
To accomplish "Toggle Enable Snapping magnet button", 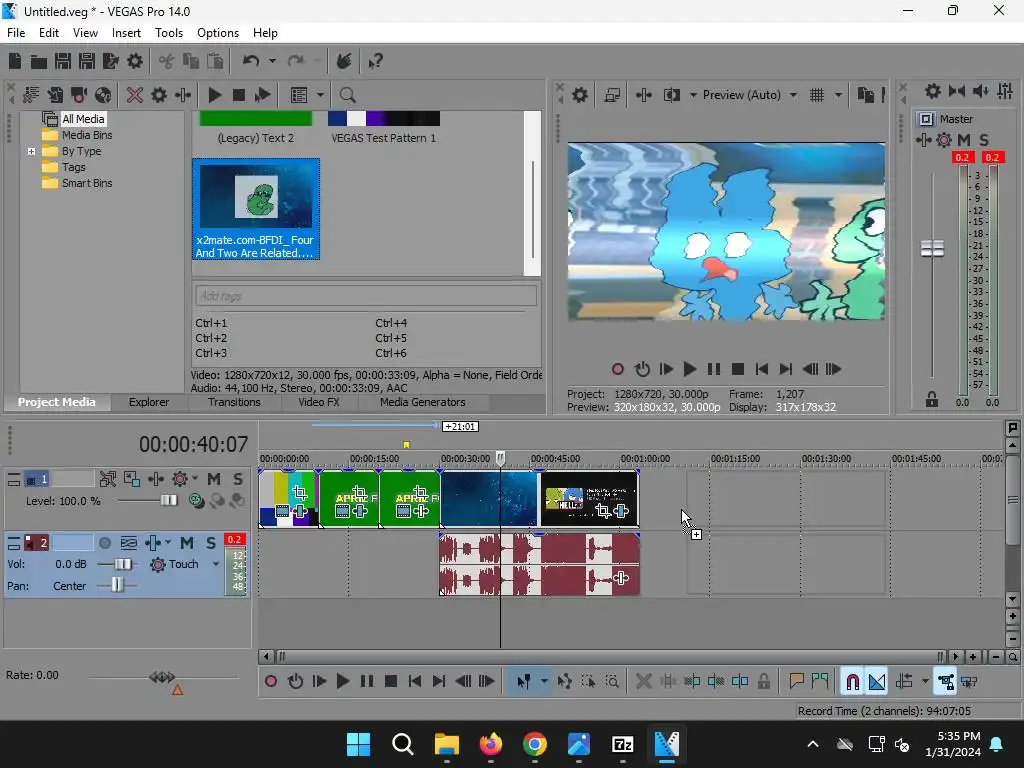I will pyautogui.click(x=853, y=682).
